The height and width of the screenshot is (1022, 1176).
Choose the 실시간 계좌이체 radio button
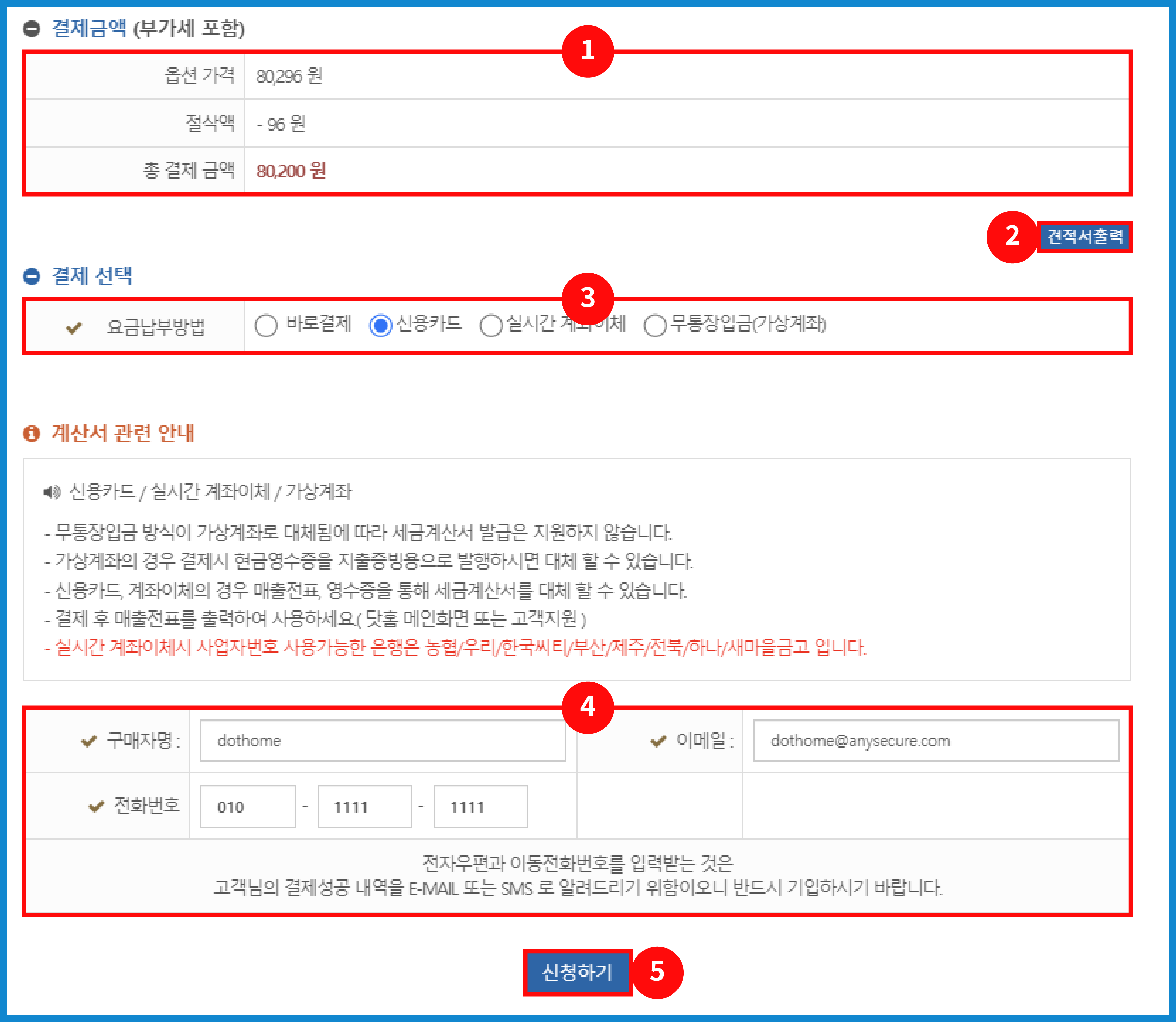(x=490, y=326)
